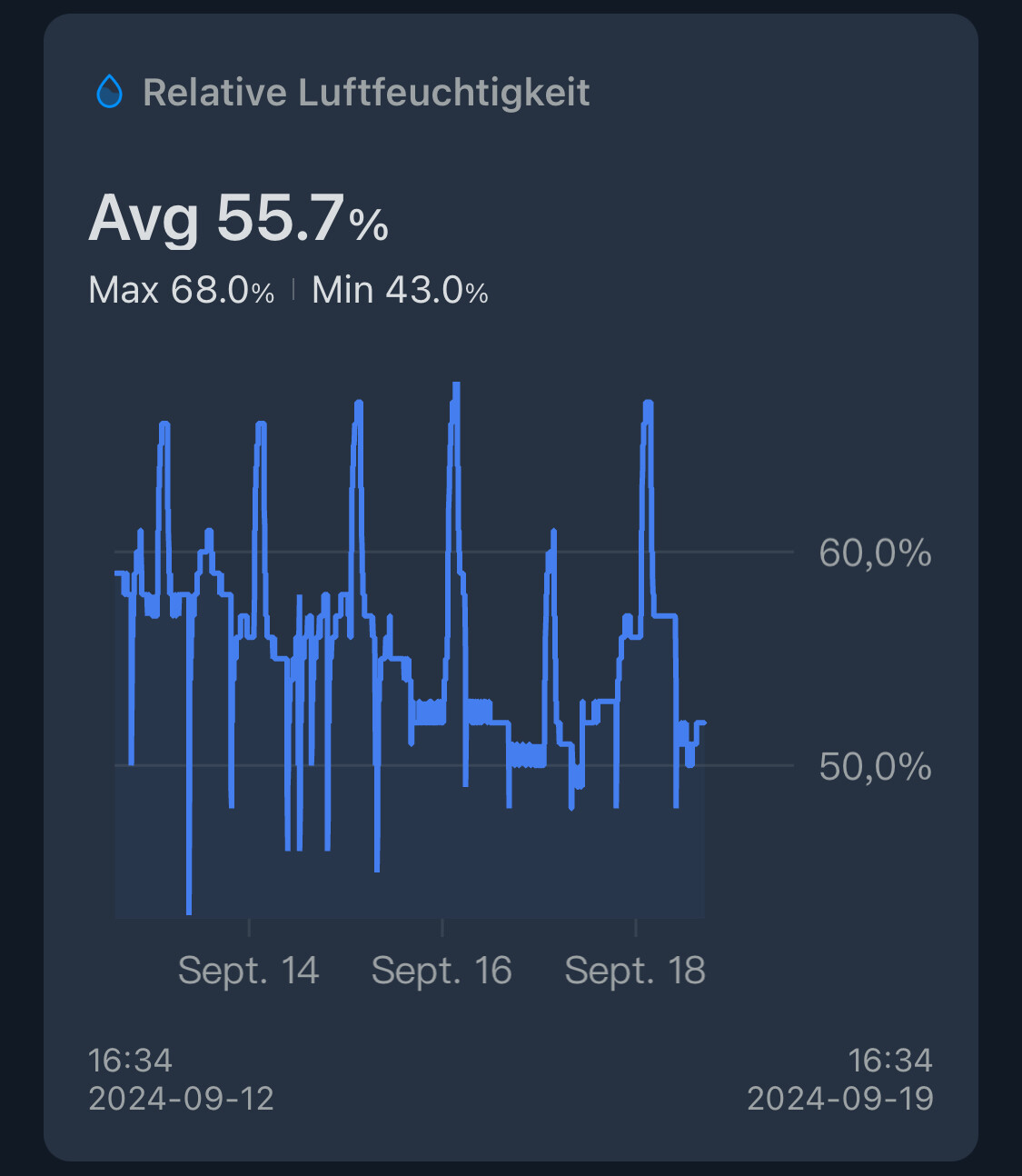This screenshot has width=1022, height=1176.
Task: Click the tall humidity peak just after Sept. 18
Action: 648,403
